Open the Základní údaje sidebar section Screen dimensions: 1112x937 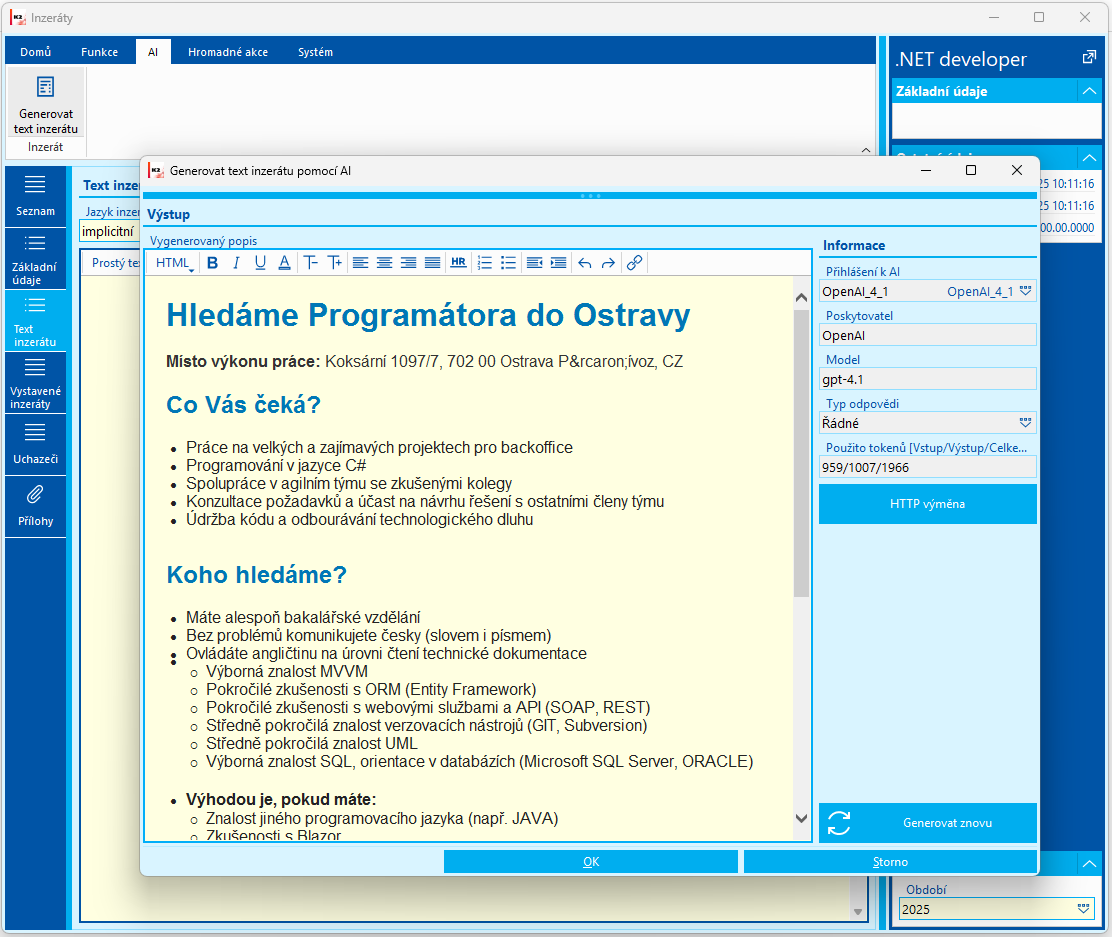point(35,259)
